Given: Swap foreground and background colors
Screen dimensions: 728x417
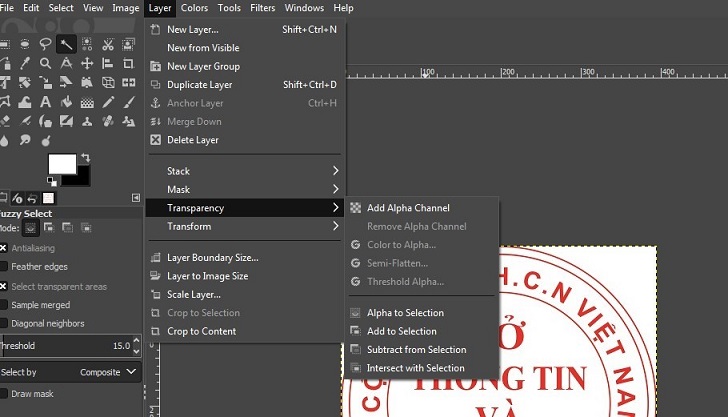Looking at the screenshot, I should point(86,158).
